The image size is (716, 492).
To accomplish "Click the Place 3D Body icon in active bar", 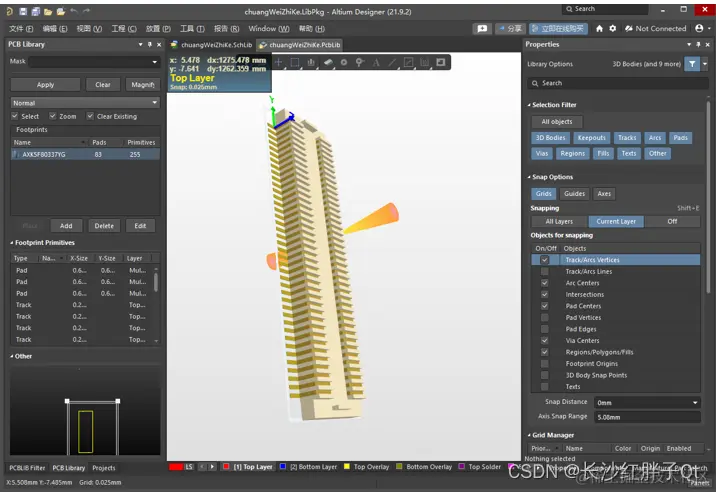I will coord(328,62).
